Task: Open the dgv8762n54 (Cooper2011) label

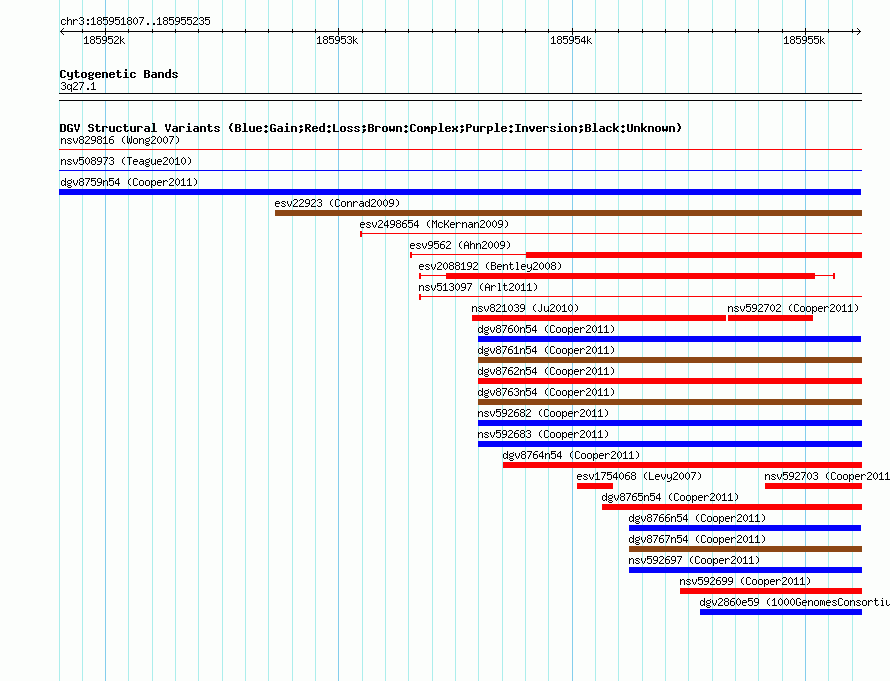Action: [x=546, y=371]
